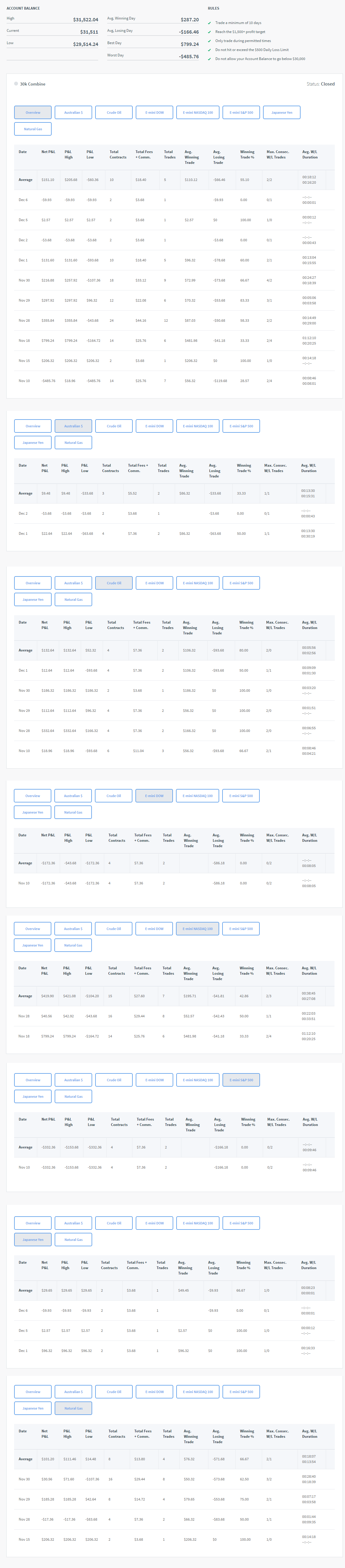345x1568 pixels.
Task: Click the checkmark beside 'Only trade during permitted times'
Action: coord(210,41)
